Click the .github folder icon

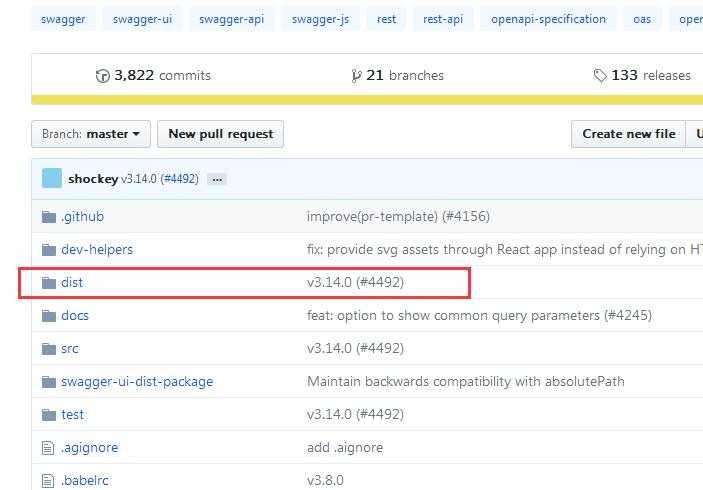click(x=48, y=217)
